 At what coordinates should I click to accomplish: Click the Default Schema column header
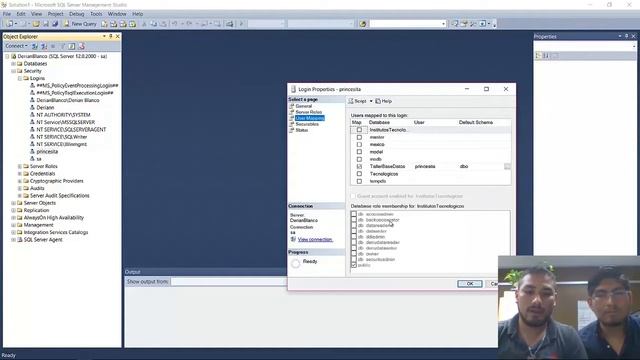point(476,122)
